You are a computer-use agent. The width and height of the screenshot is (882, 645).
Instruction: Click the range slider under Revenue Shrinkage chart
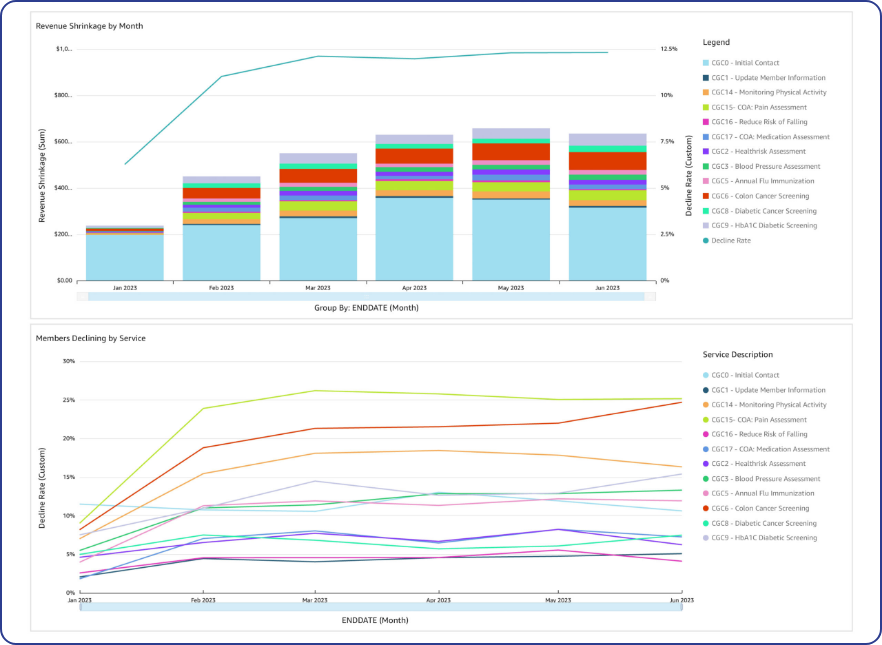[366, 296]
